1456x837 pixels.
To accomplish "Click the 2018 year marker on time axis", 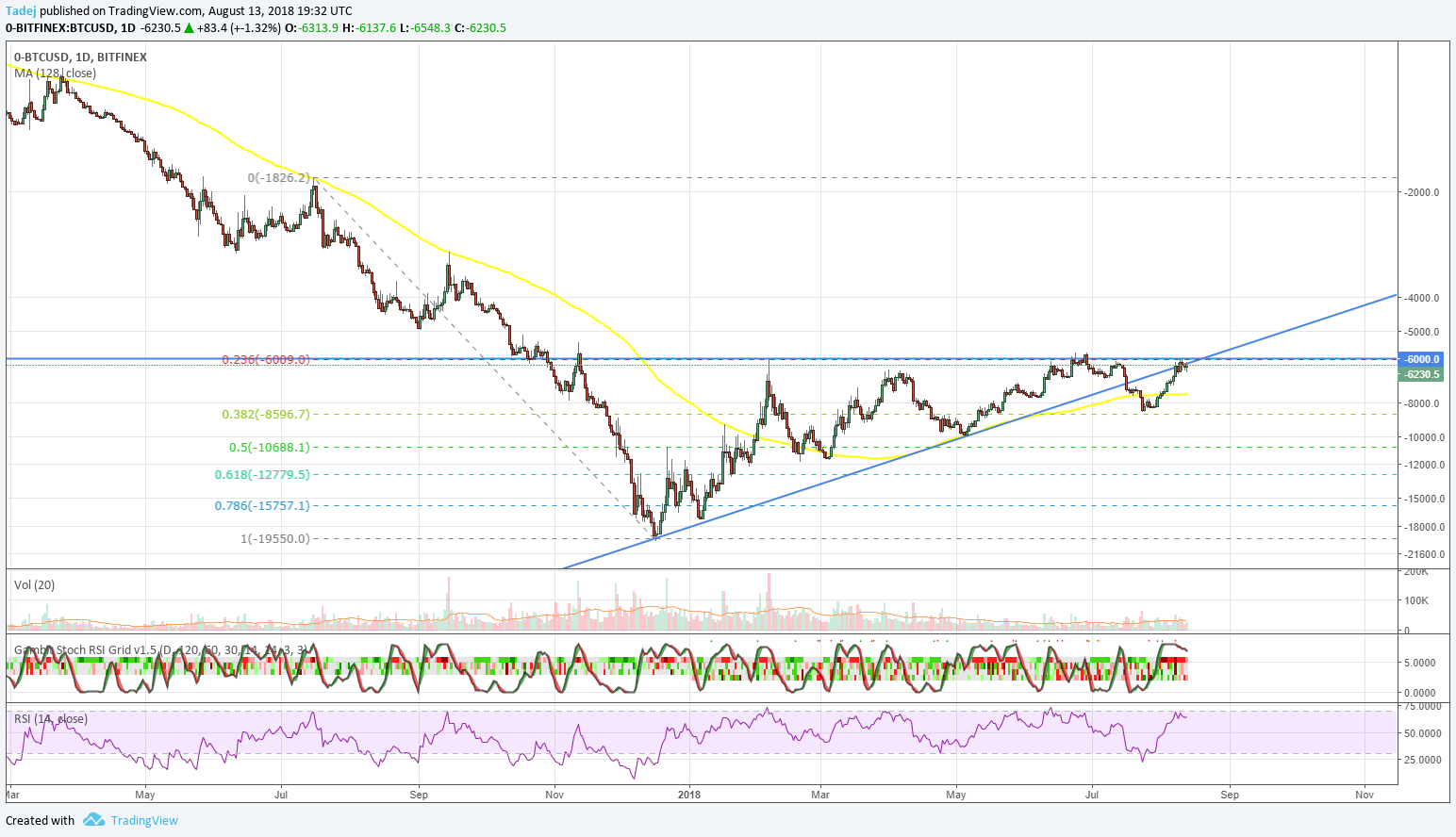I will pyautogui.click(x=690, y=795).
